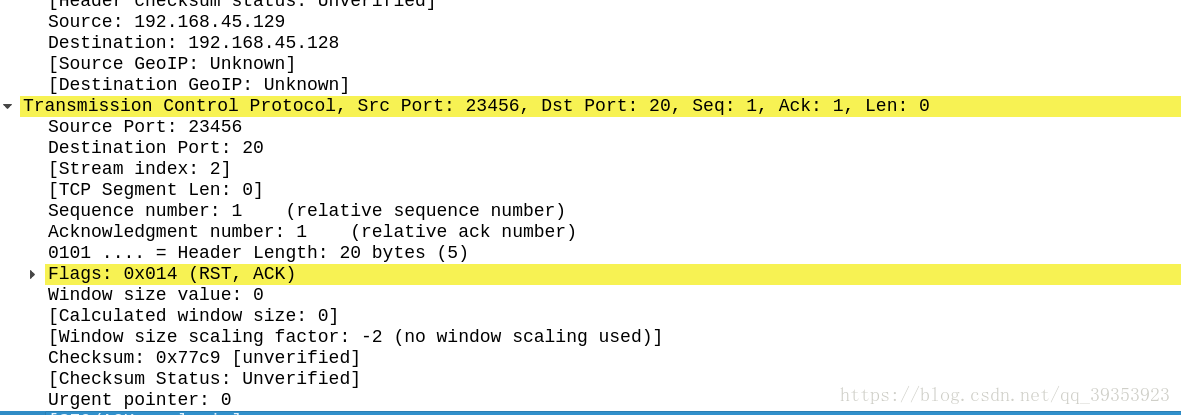
Task: Select the Window size value: 0 row
Action: coord(155,295)
